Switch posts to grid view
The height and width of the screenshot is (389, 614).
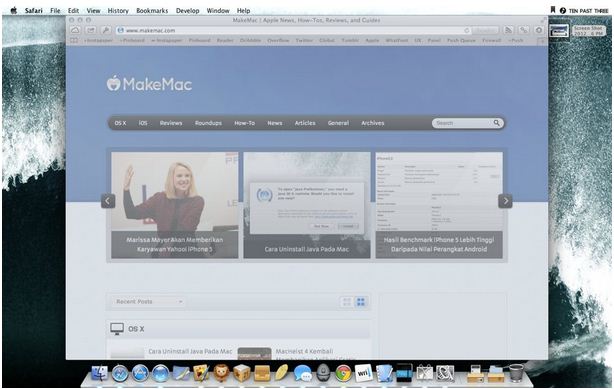(x=361, y=302)
